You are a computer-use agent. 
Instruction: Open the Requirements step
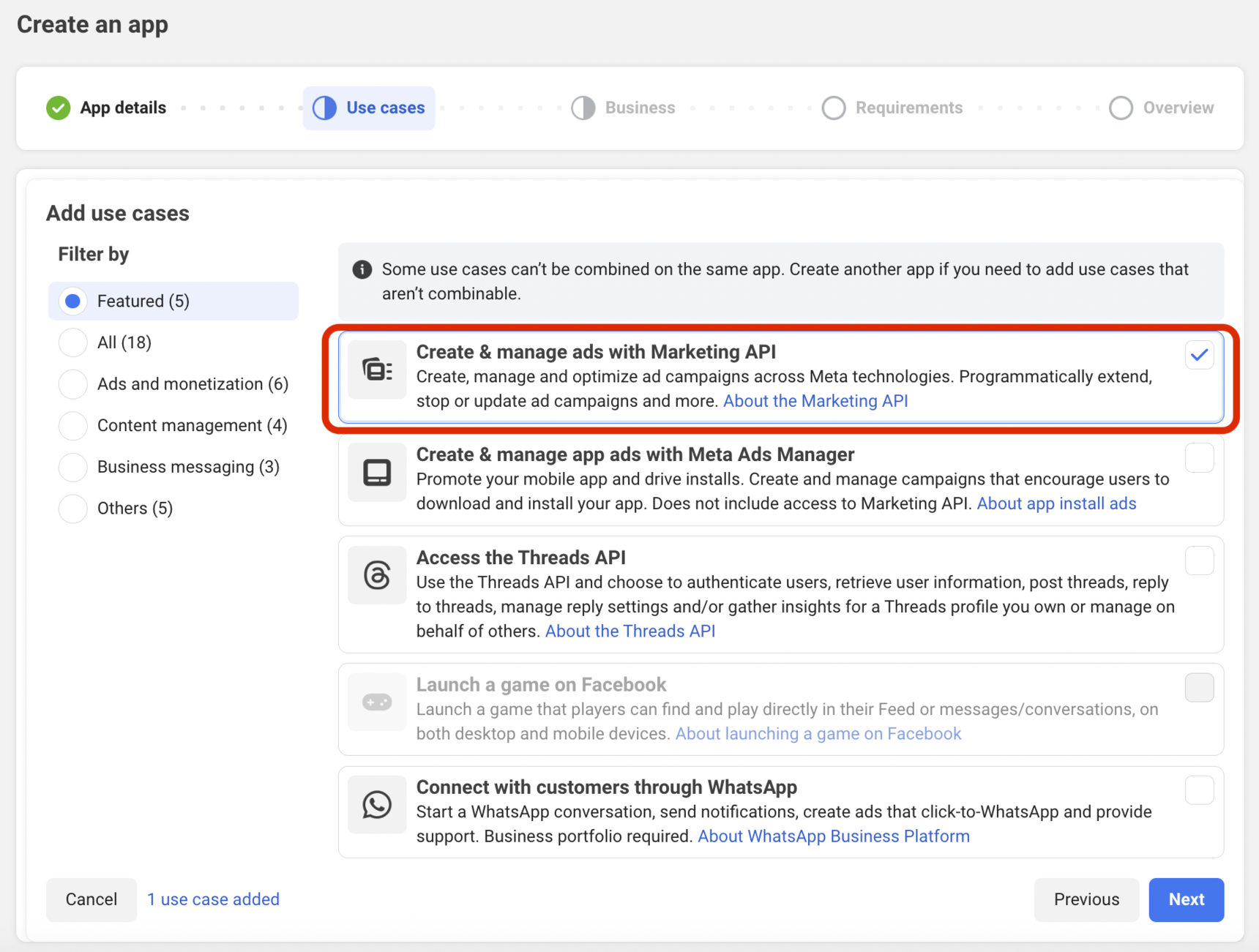point(892,108)
